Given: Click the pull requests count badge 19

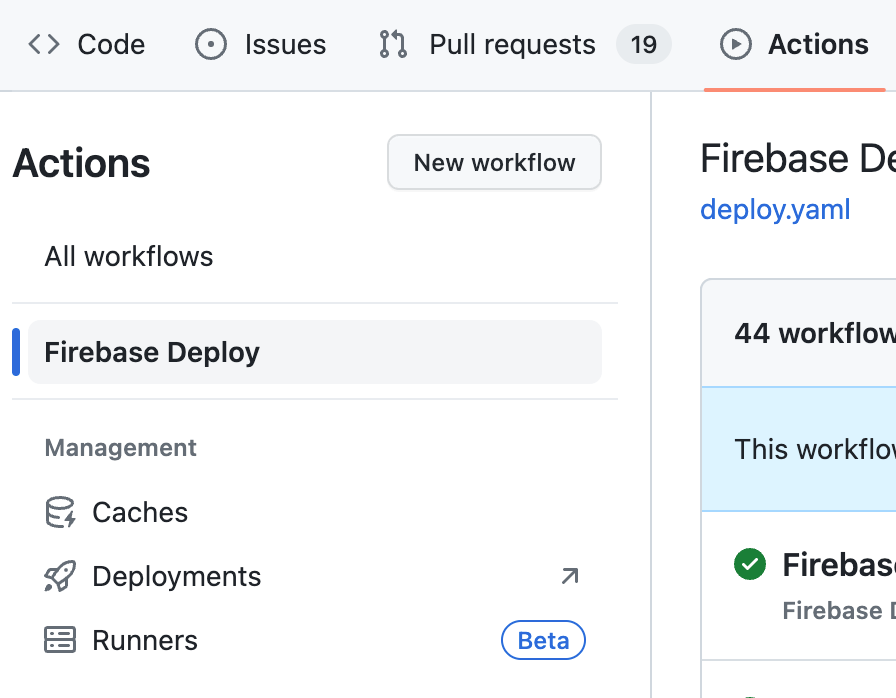Looking at the screenshot, I should point(643,45).
